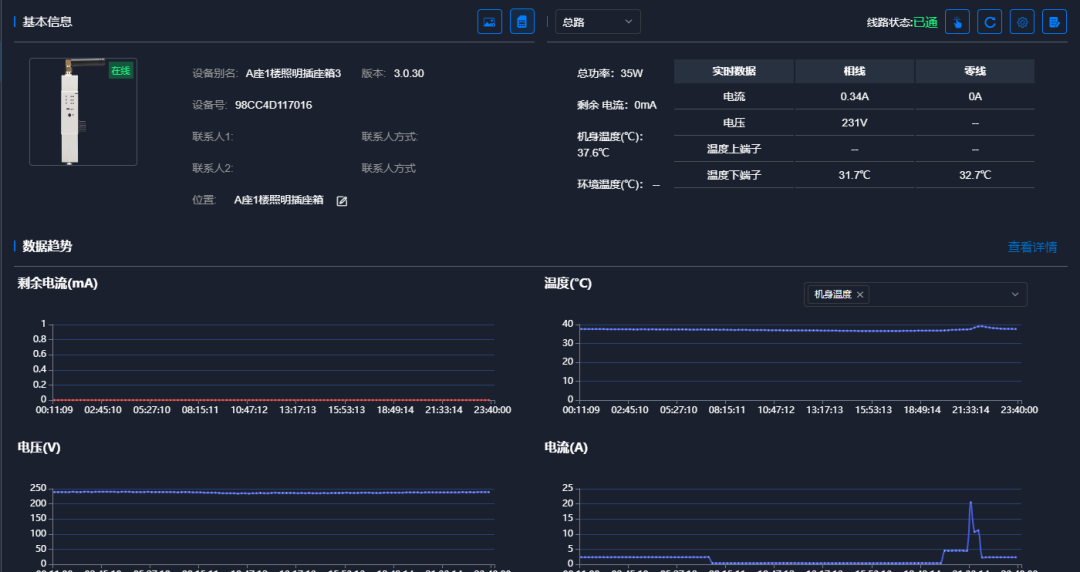Expand the temperature series selector arrow
This screenshot has height=572, width=1080.
point(1015,295)
